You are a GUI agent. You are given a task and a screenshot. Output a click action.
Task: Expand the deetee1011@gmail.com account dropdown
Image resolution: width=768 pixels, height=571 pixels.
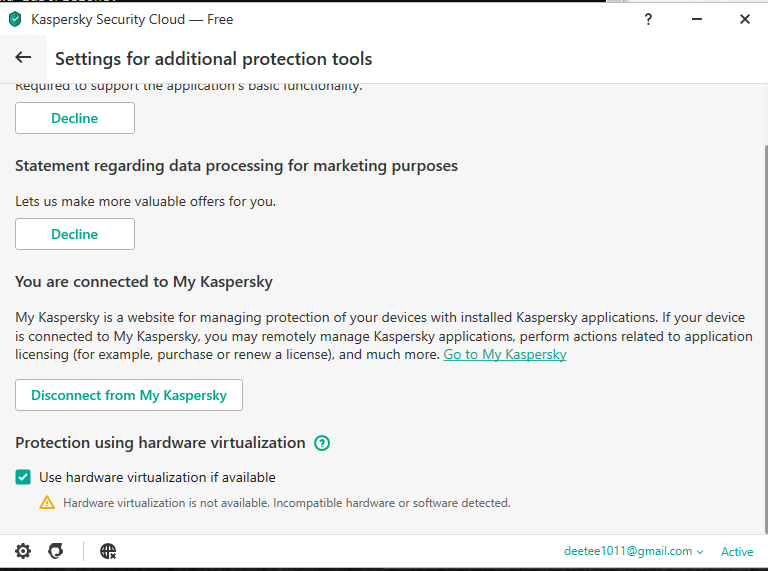tap(632, 551)
